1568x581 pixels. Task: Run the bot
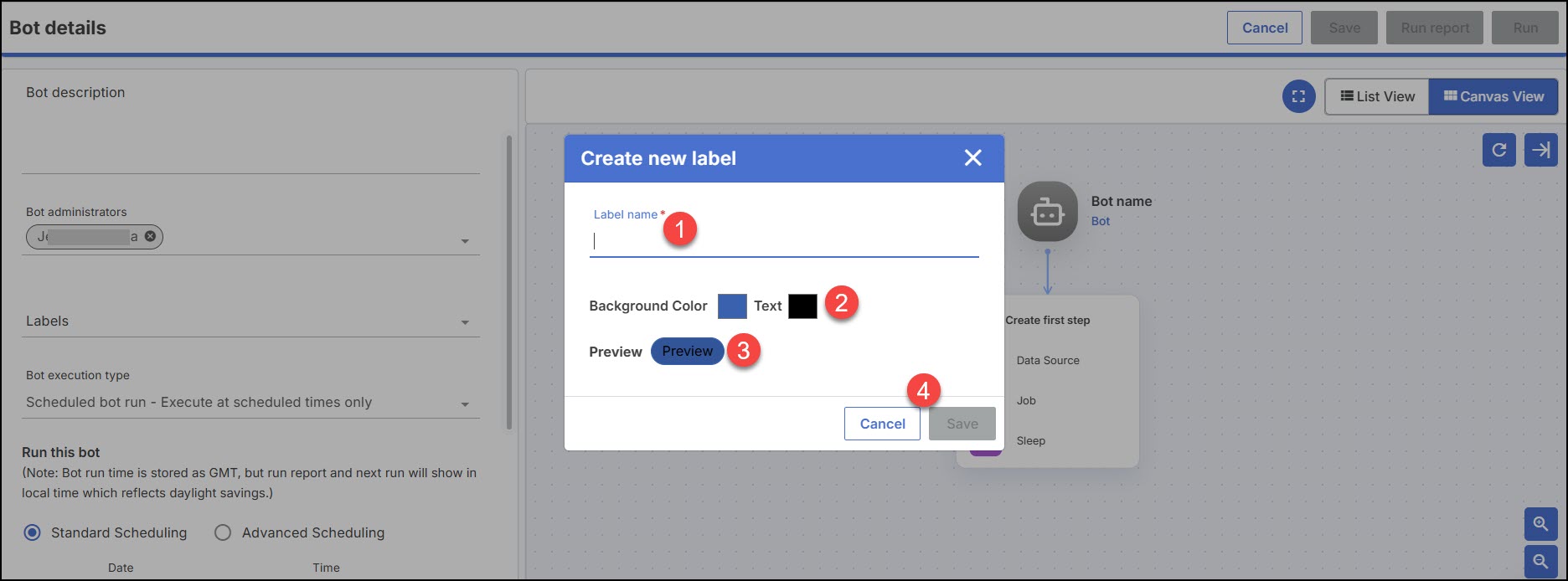(1525, 28)
